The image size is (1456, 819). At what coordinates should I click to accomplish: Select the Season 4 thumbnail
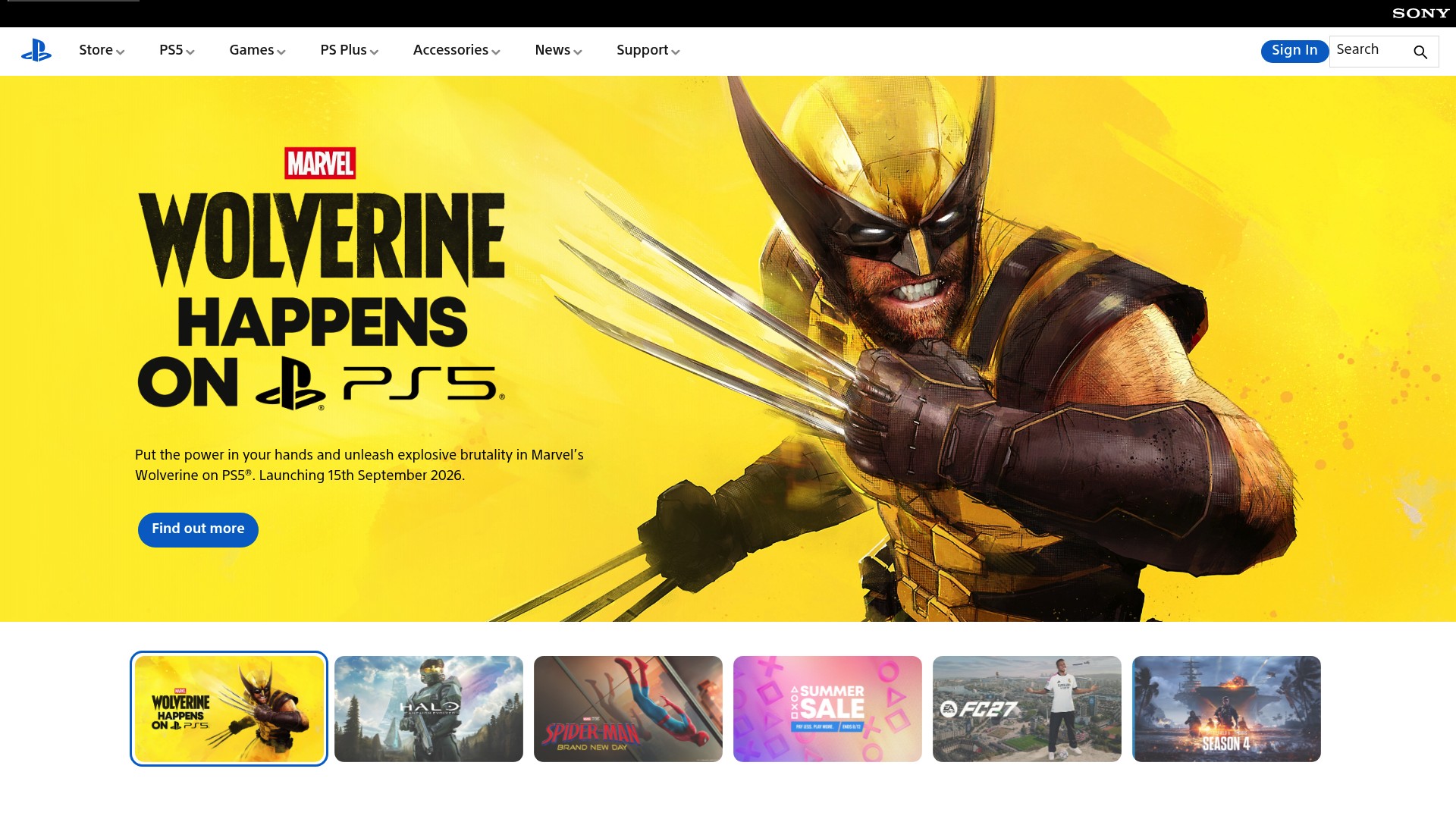tap(1226, 708)
